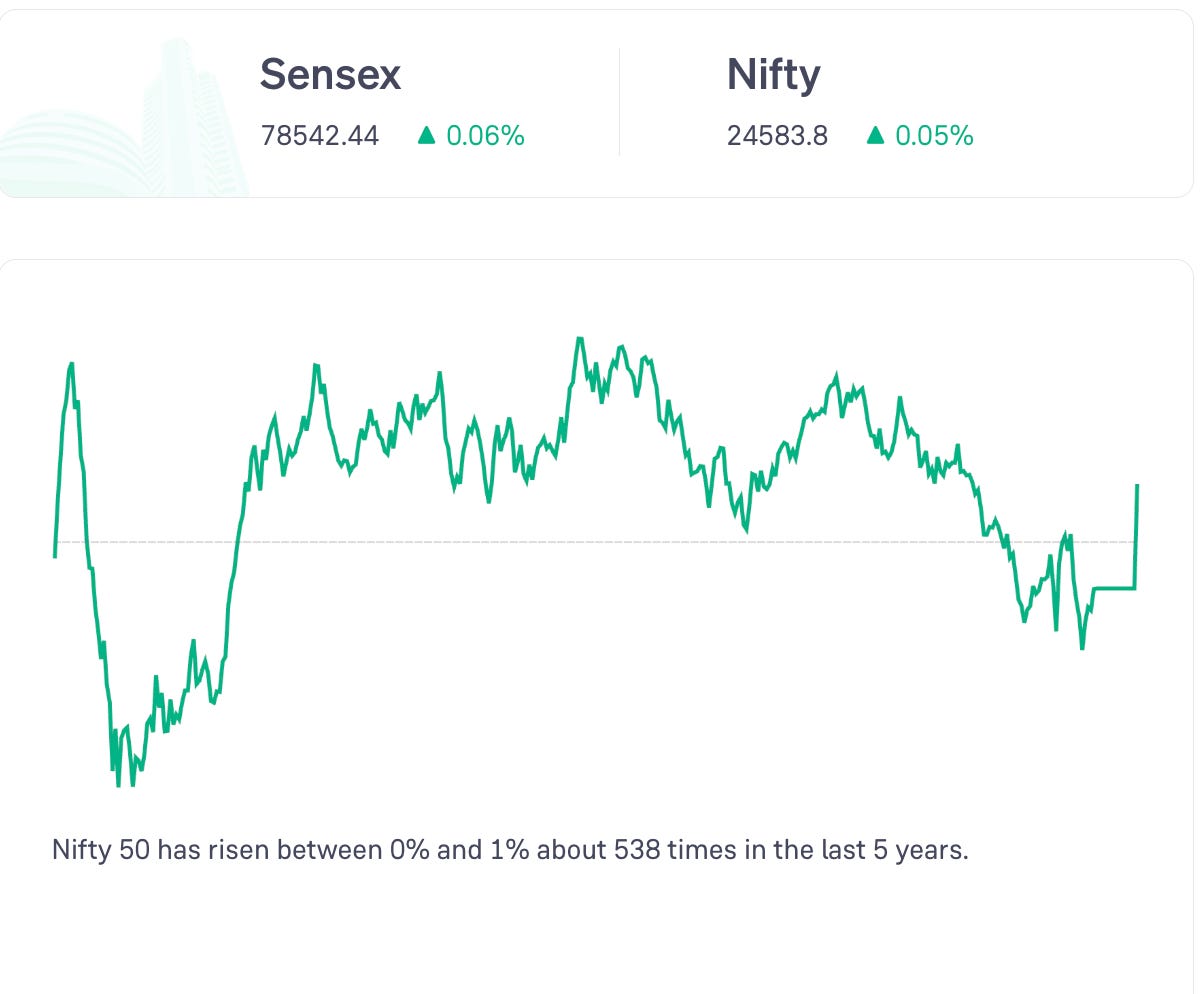Click the faded stock exchange building illustration

[125, 120]
